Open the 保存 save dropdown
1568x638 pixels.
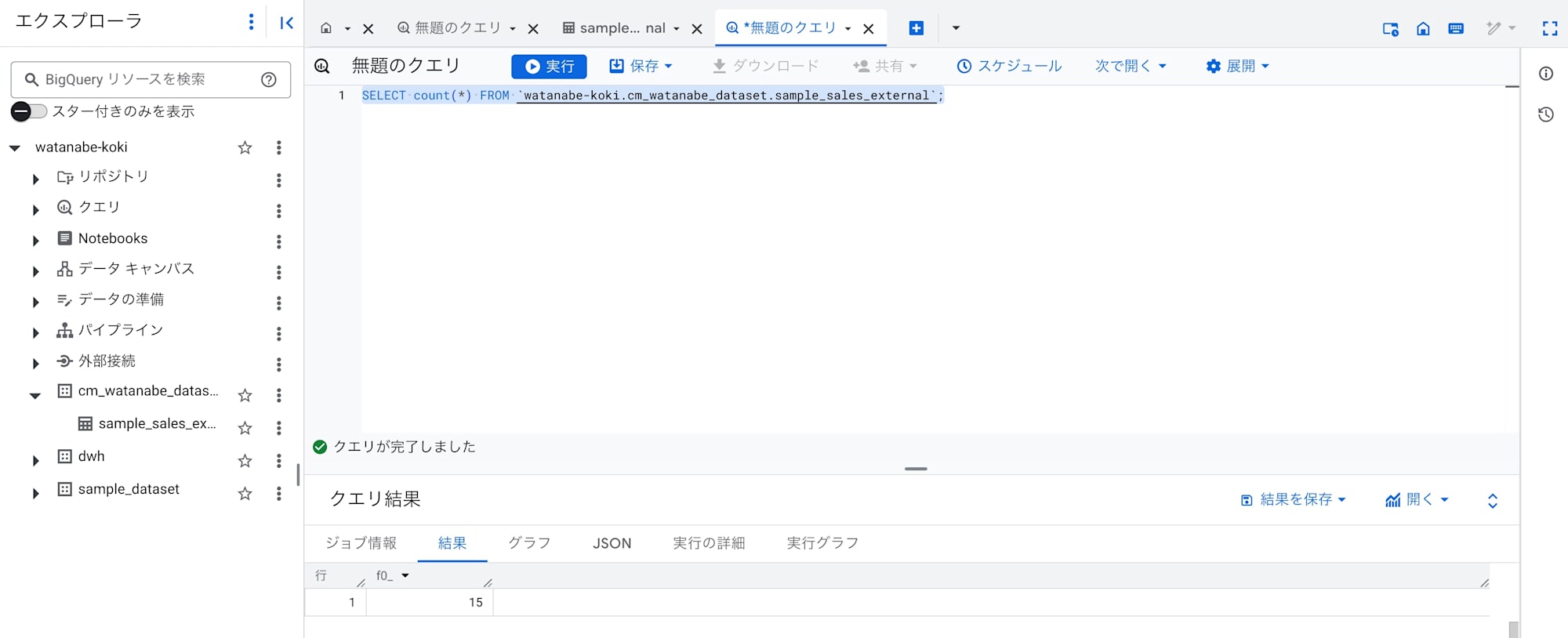641,67
